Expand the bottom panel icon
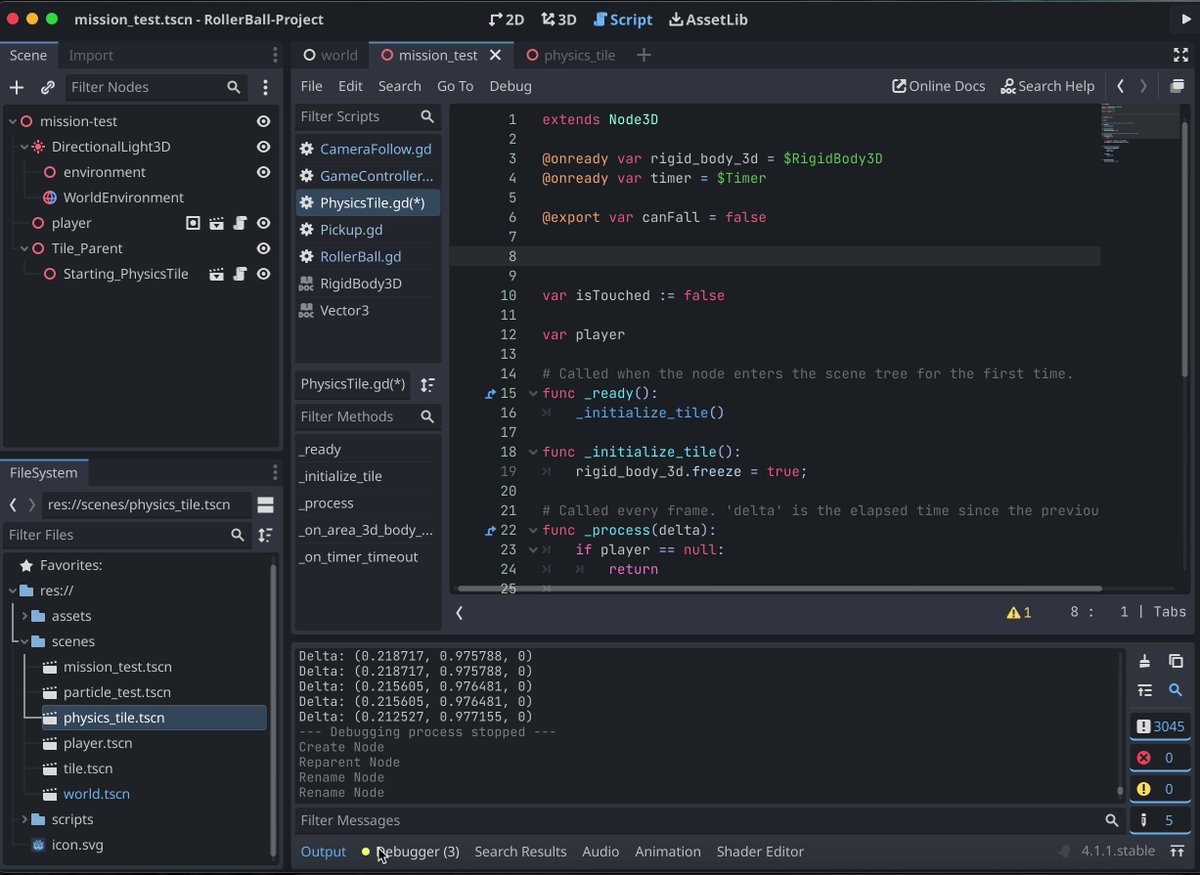The height and width of the screenshot is (875, 1200). coord(1176,851)
